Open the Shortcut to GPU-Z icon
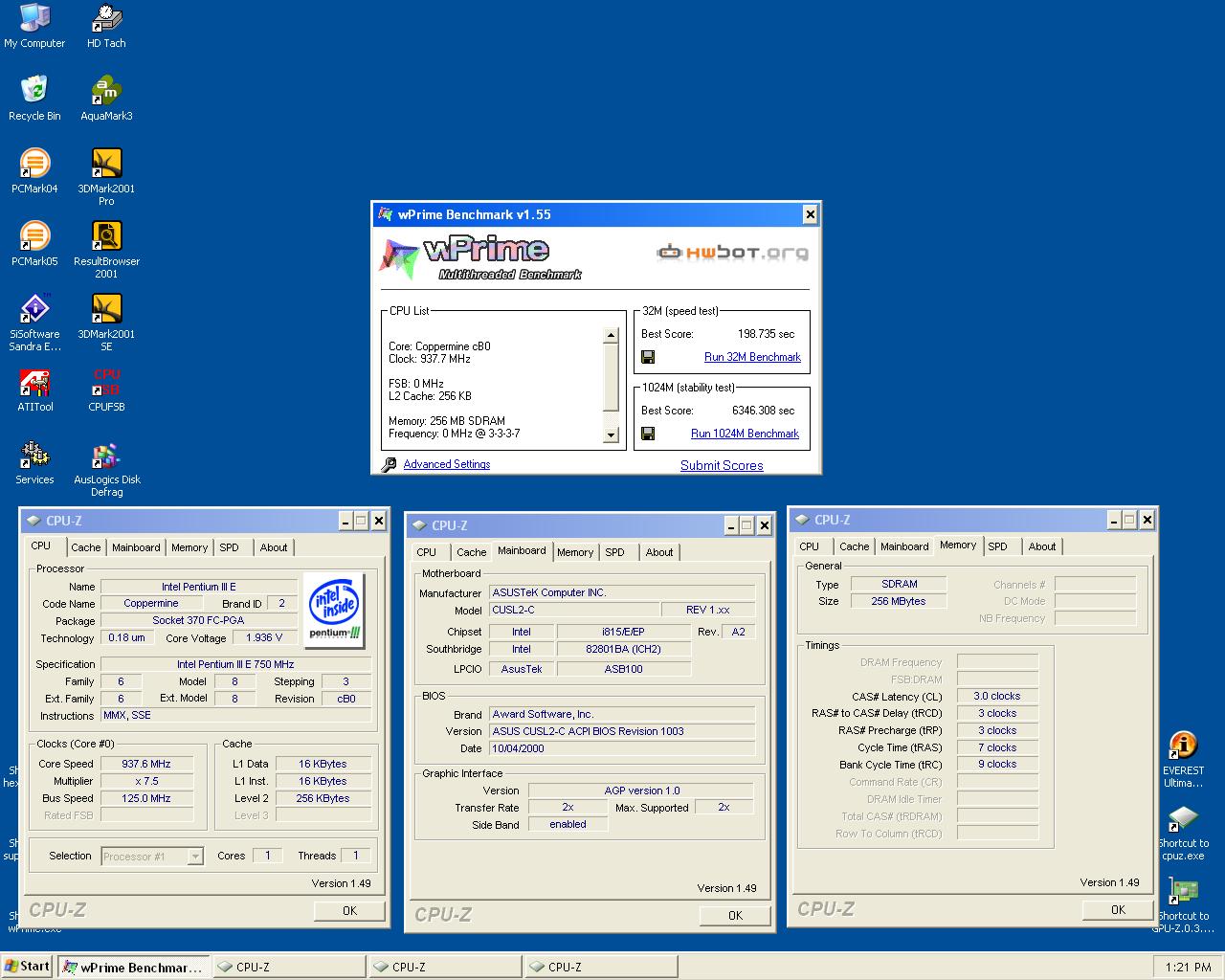This screenshot has width=1225, height=980. 1183,904
